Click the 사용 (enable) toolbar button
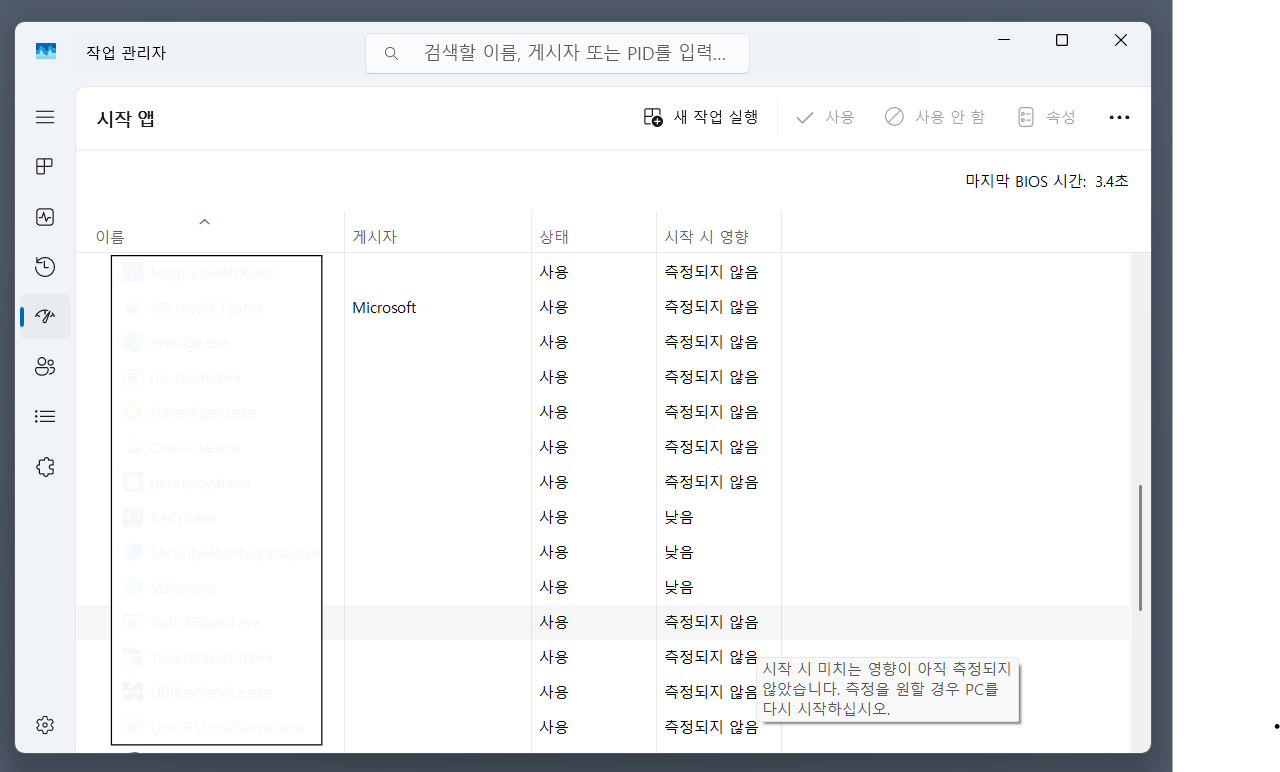This screenshot has width=1280, height=772. (x=825, y=117)
